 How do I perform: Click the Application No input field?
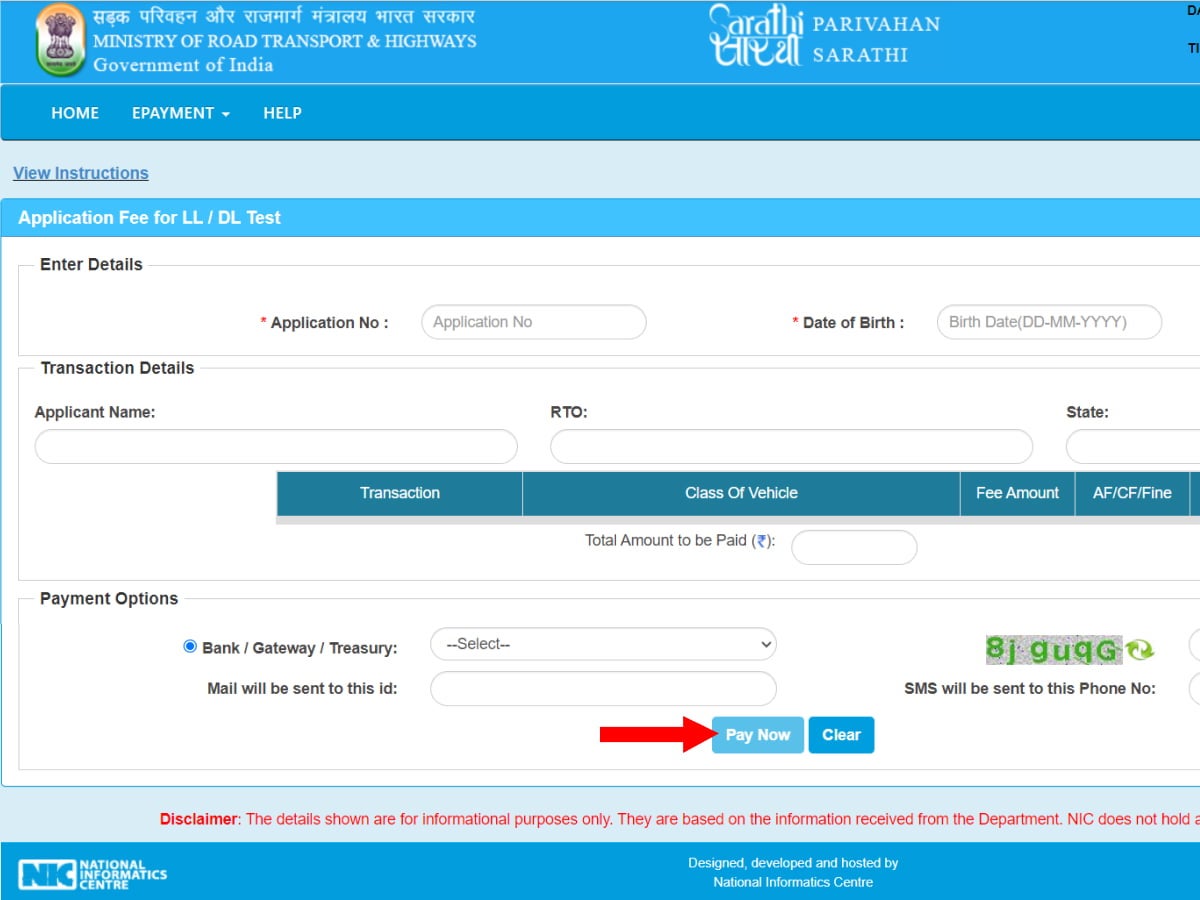pyautogui.click(x=533, y=322)
